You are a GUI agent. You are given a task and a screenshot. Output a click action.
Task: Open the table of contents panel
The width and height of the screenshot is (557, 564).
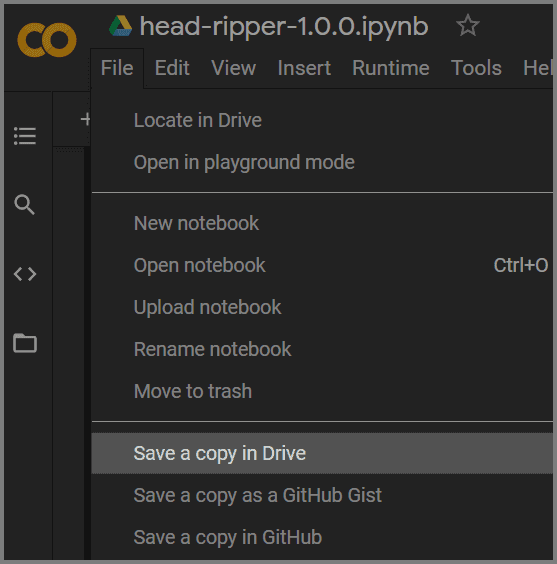(x=25, y=136)
